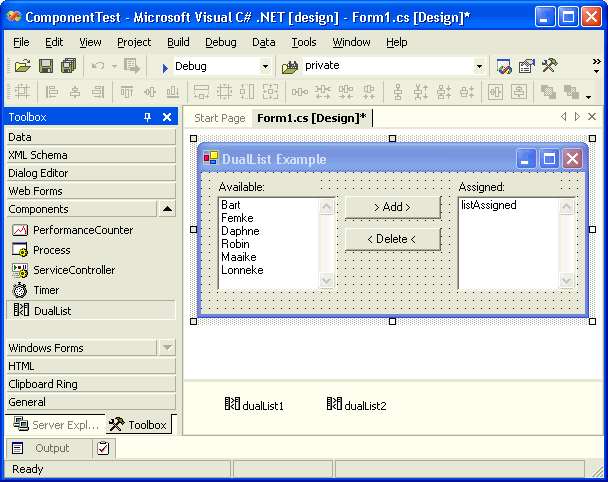Image resolution: width=608 pixels, height=482 pixels.
Task: Open the Debug configuration dropdown
Action: point(265,66)
